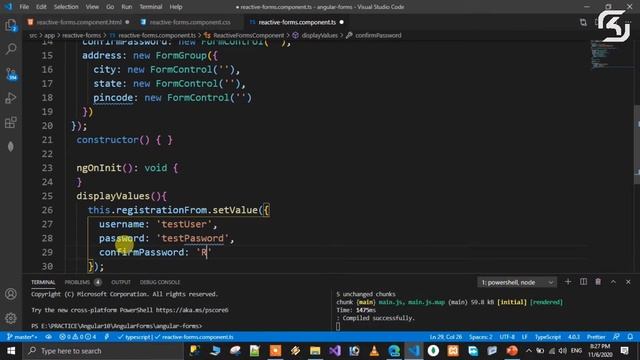The height and width of the screenshot is (360, 640).
Task: Click the confirmPassword breadcrumb
Action: pos(378,36)
